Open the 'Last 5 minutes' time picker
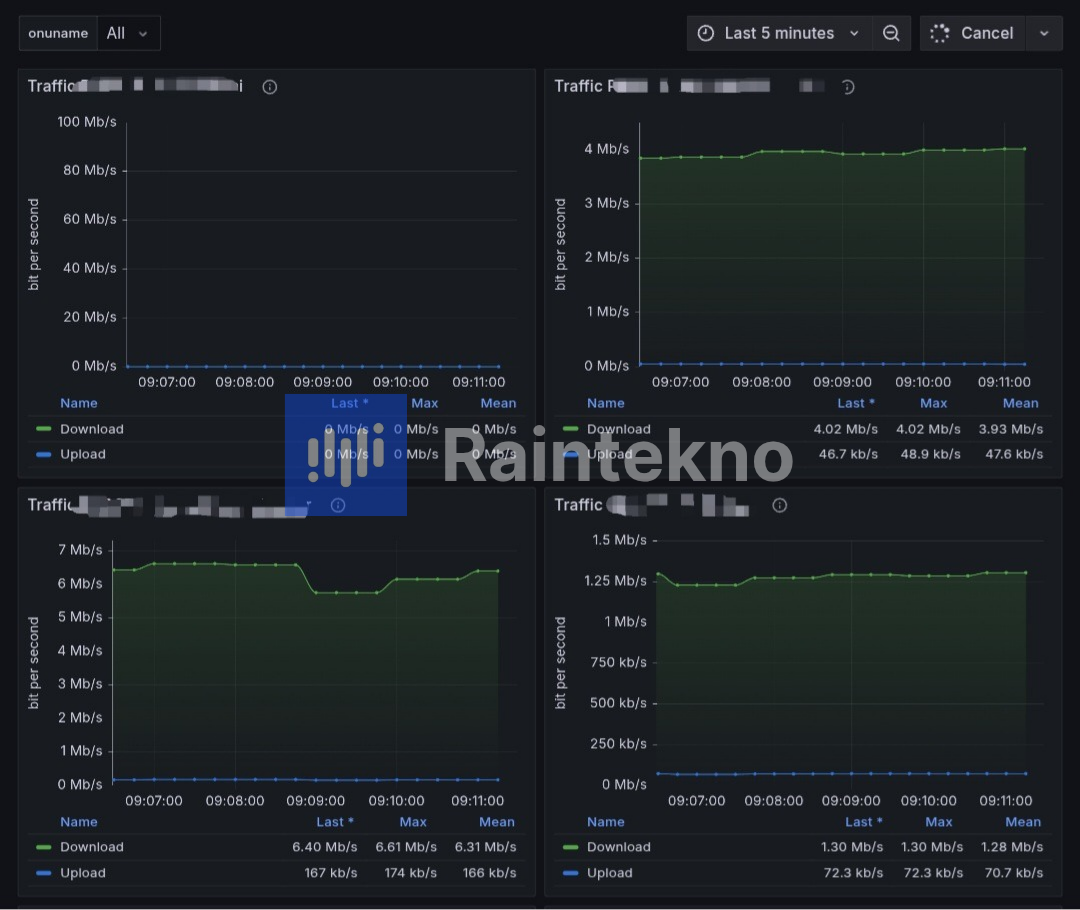Screen dimensions: 1080x910 (x=779, y=33)
